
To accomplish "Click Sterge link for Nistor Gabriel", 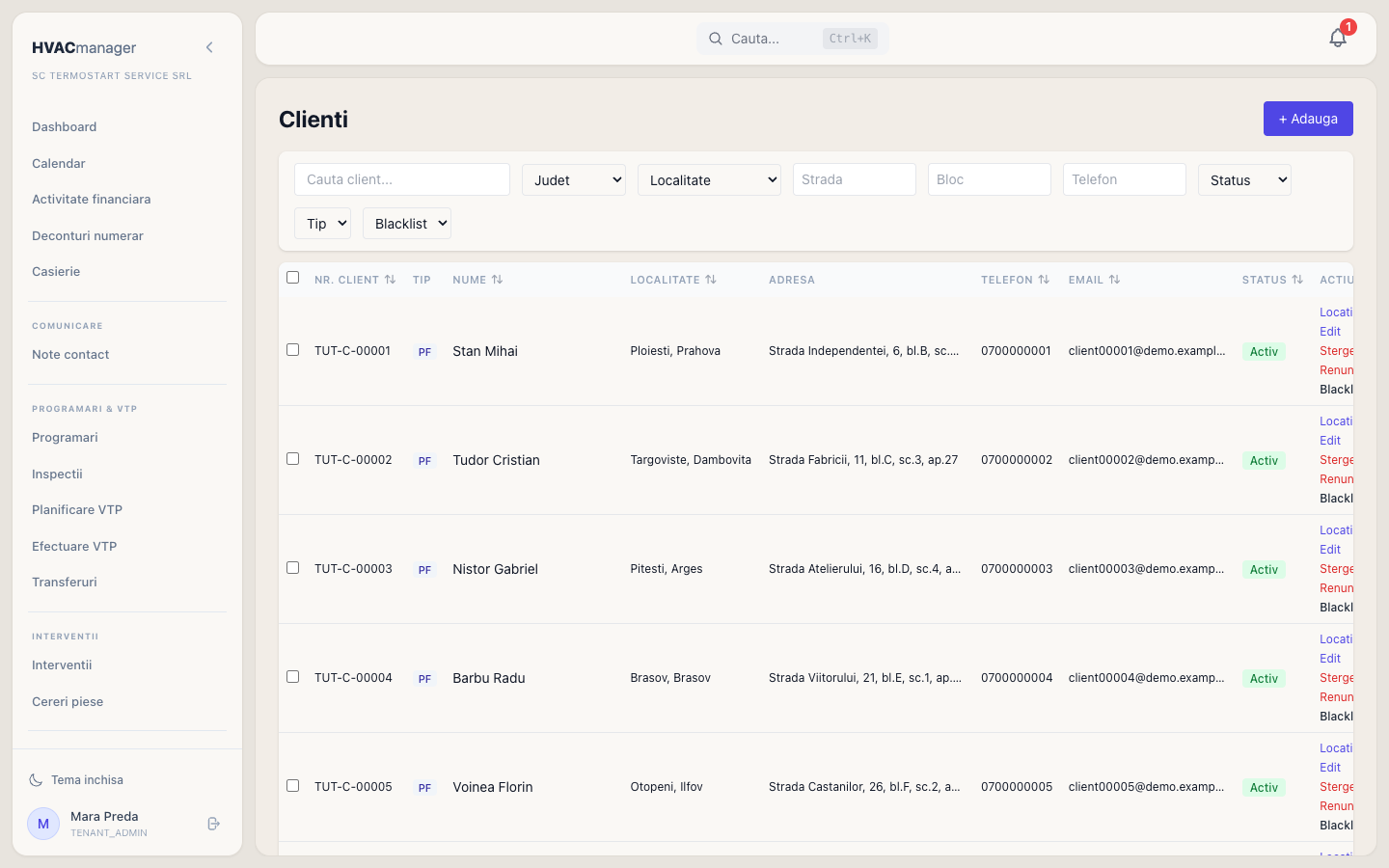I will click(1336, 569).
